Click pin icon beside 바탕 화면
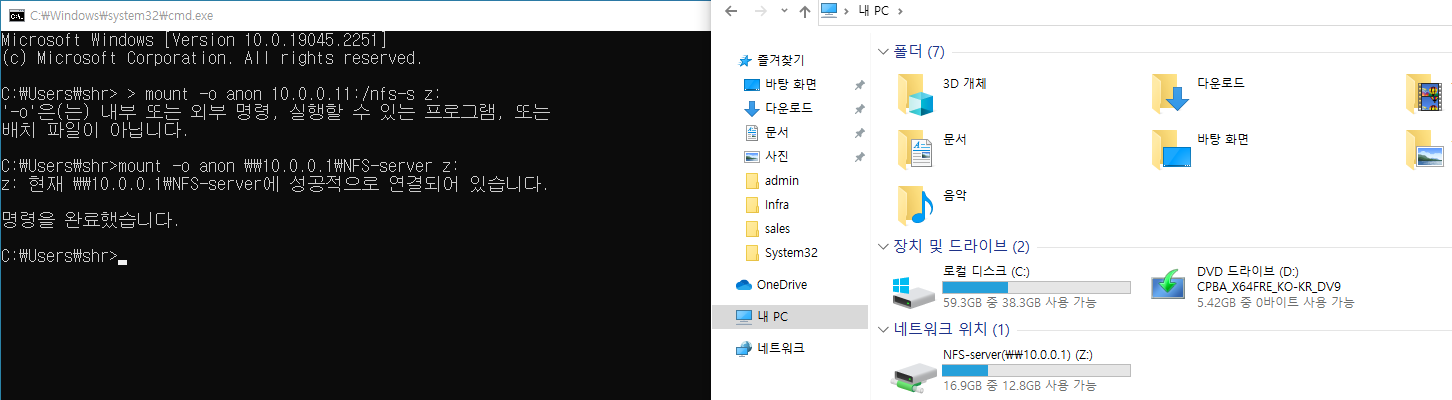 859,85
